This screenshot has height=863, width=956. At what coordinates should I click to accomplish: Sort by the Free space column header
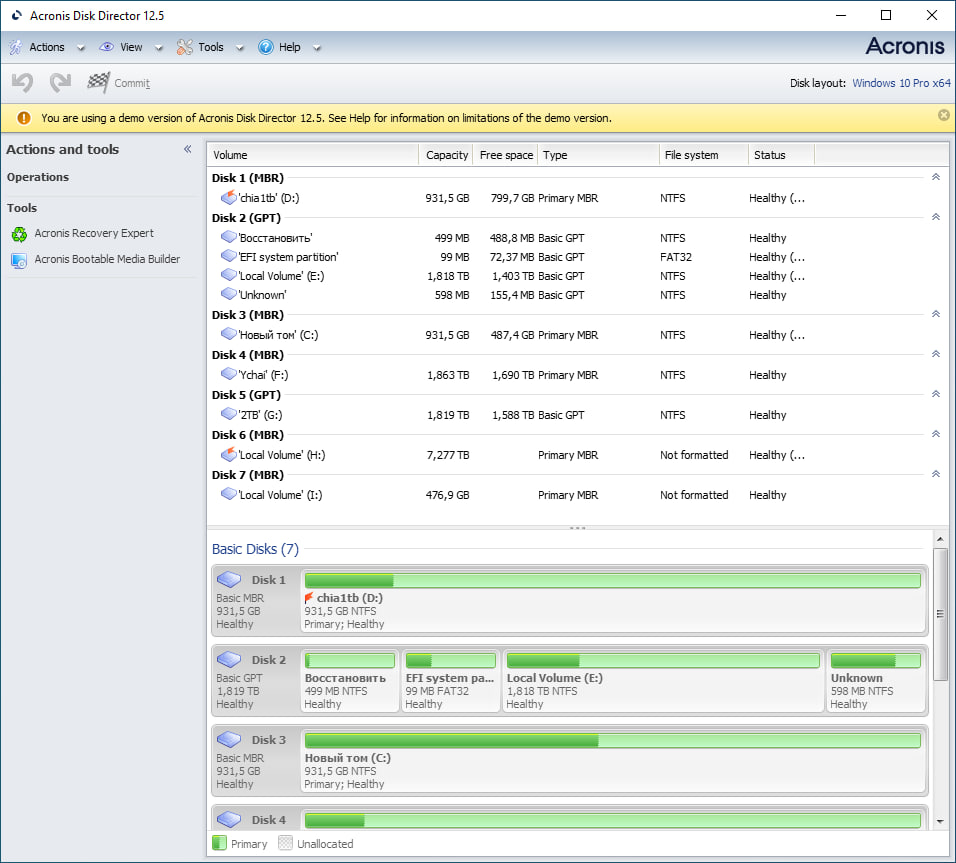click(506, 155)
